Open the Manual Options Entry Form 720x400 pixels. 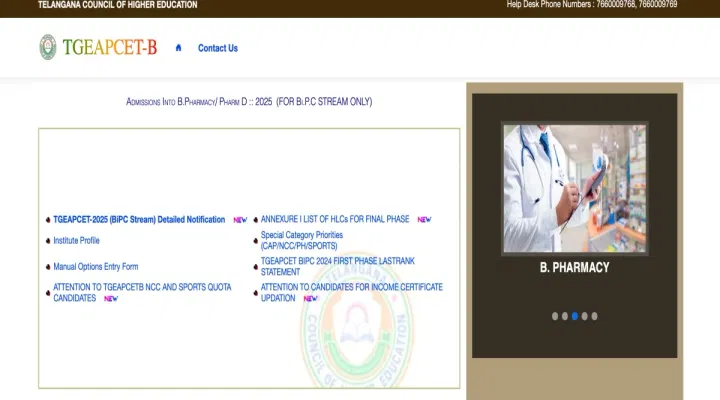coord(95,267)
